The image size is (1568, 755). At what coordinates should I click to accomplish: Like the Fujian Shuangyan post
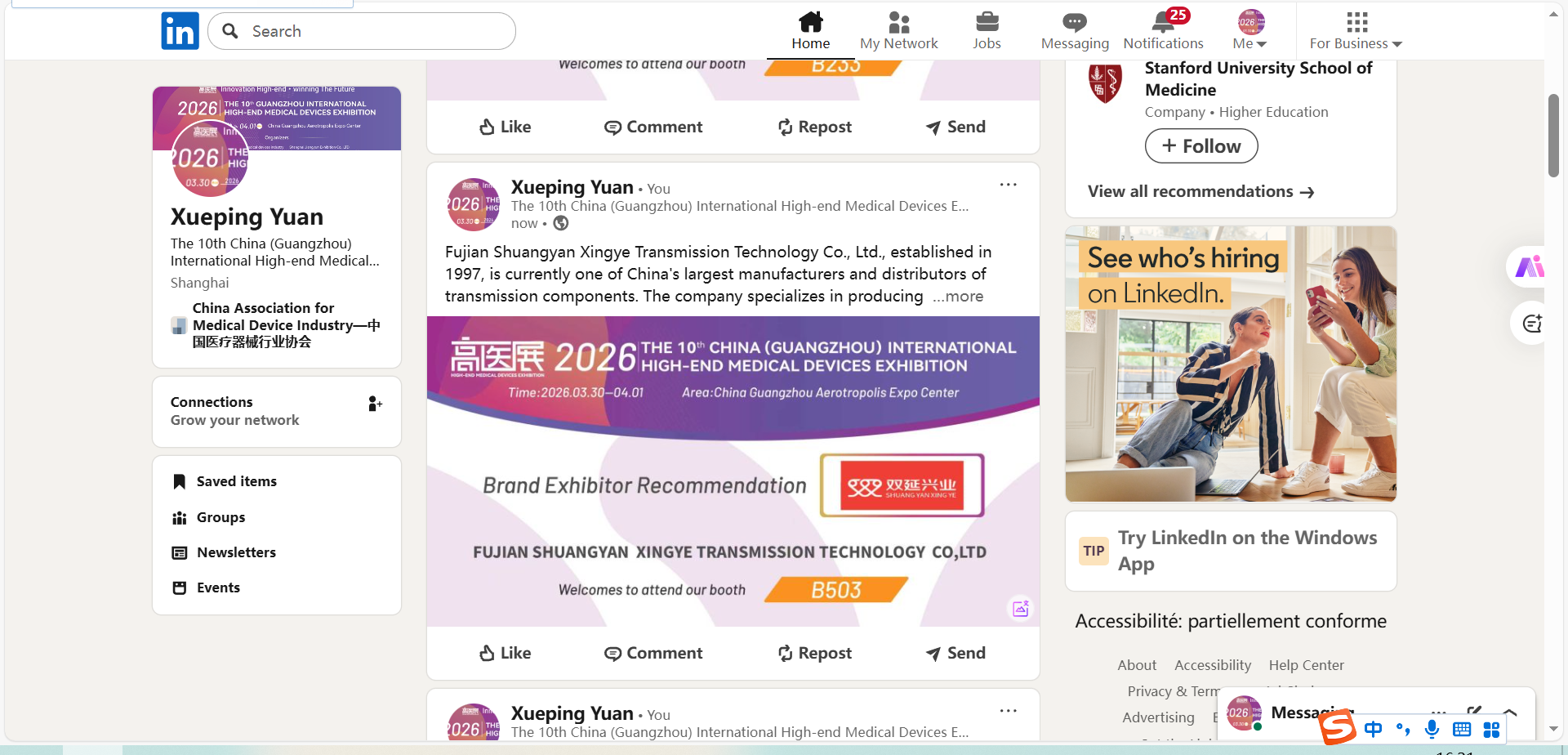505,653
